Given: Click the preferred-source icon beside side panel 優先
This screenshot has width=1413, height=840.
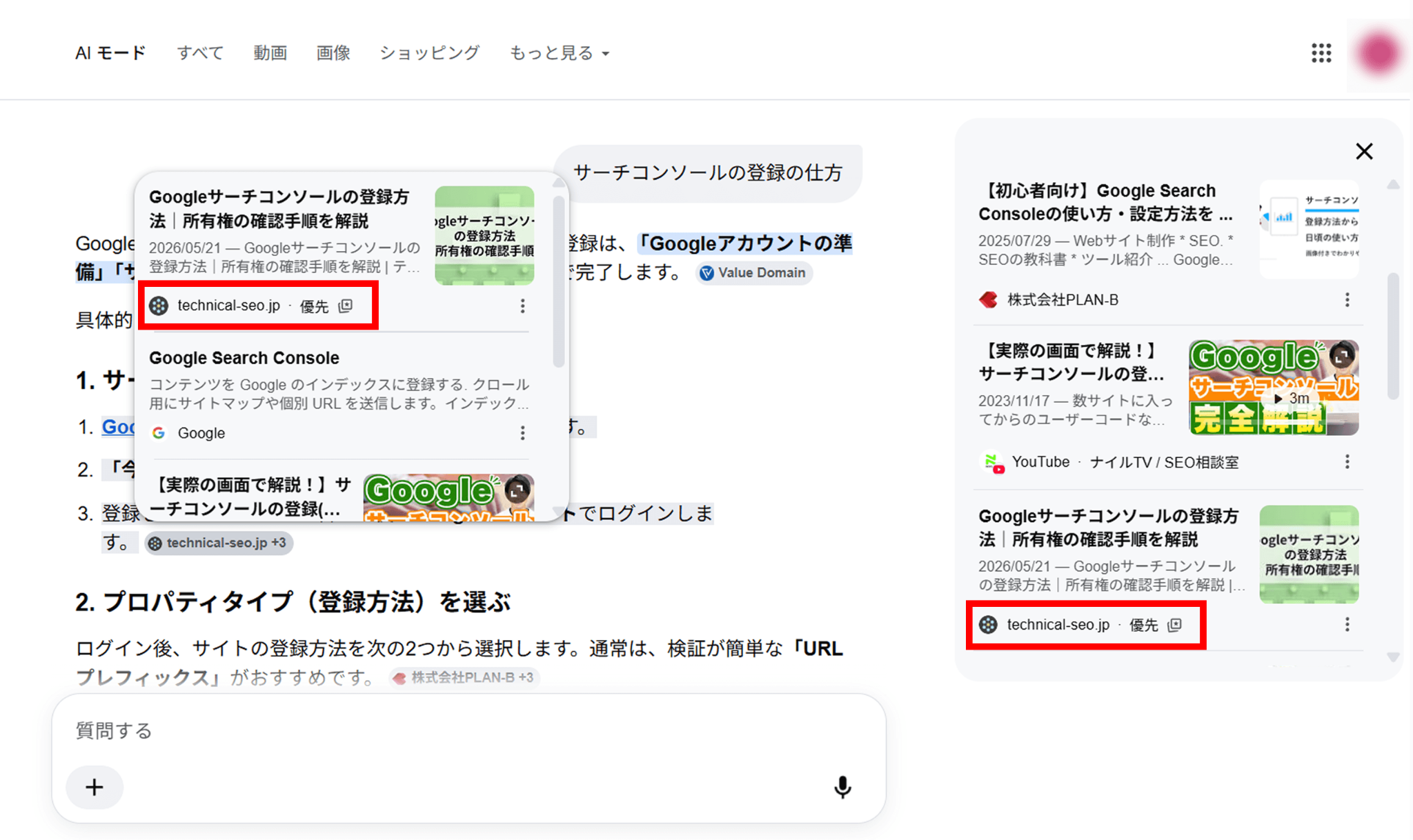Looking at the screenshot, I should 1174,625.
